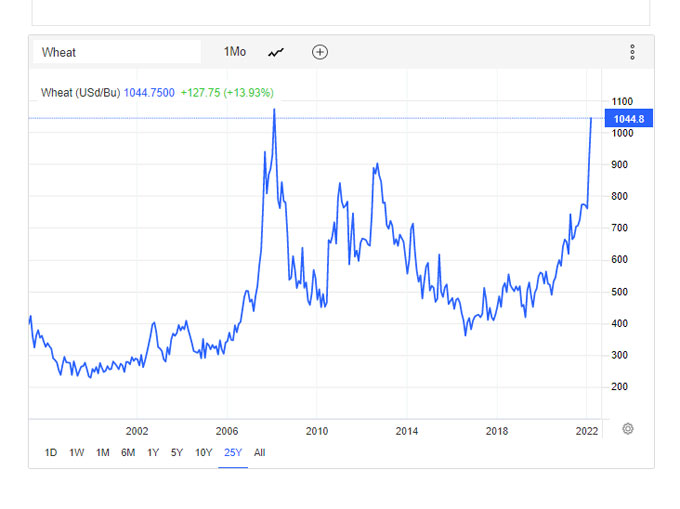
Task: Expand the 1Mo interval dropdown
Action: (234, 52)
